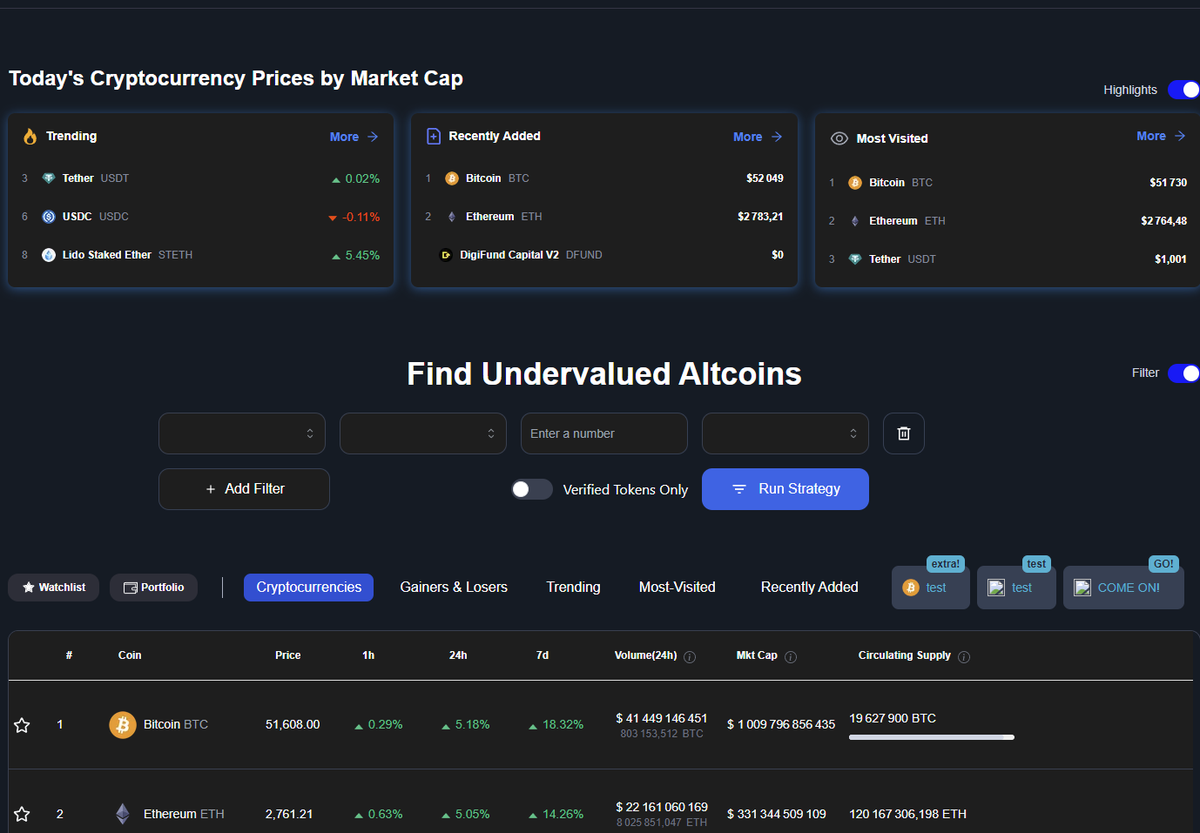Delete the filter with the trash icon
Viewport: 1200px width, 833px height.
[x=904, y=433]
